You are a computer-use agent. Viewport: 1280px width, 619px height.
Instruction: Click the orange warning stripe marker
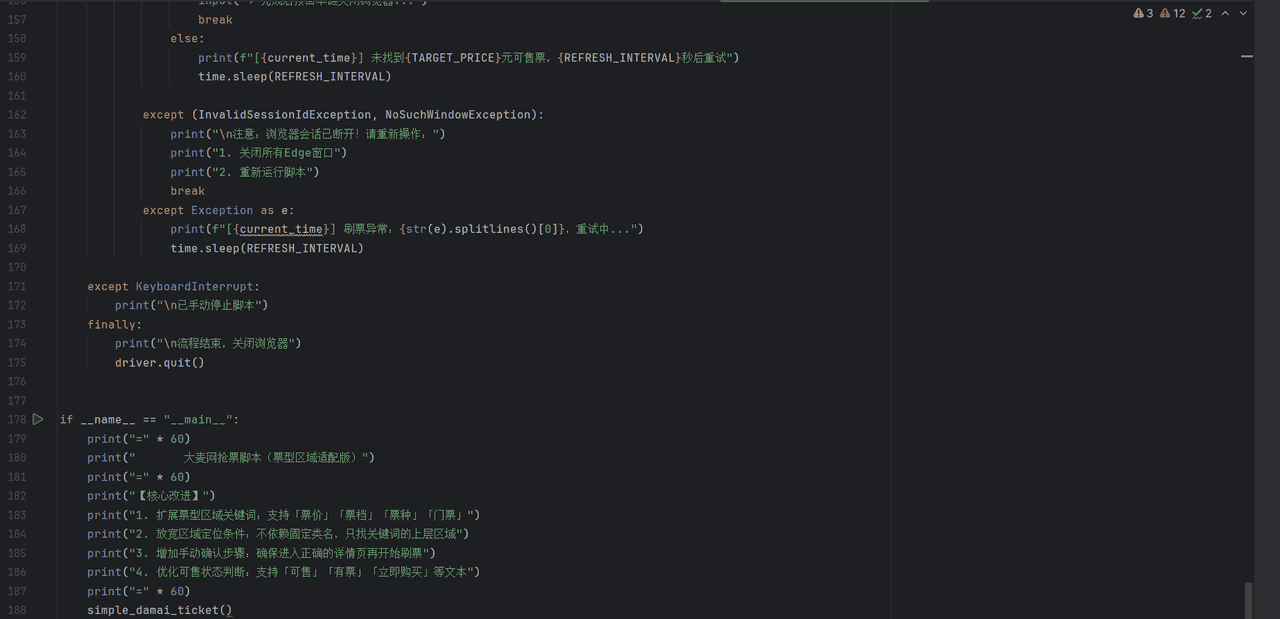click(x=1247, y=57)
